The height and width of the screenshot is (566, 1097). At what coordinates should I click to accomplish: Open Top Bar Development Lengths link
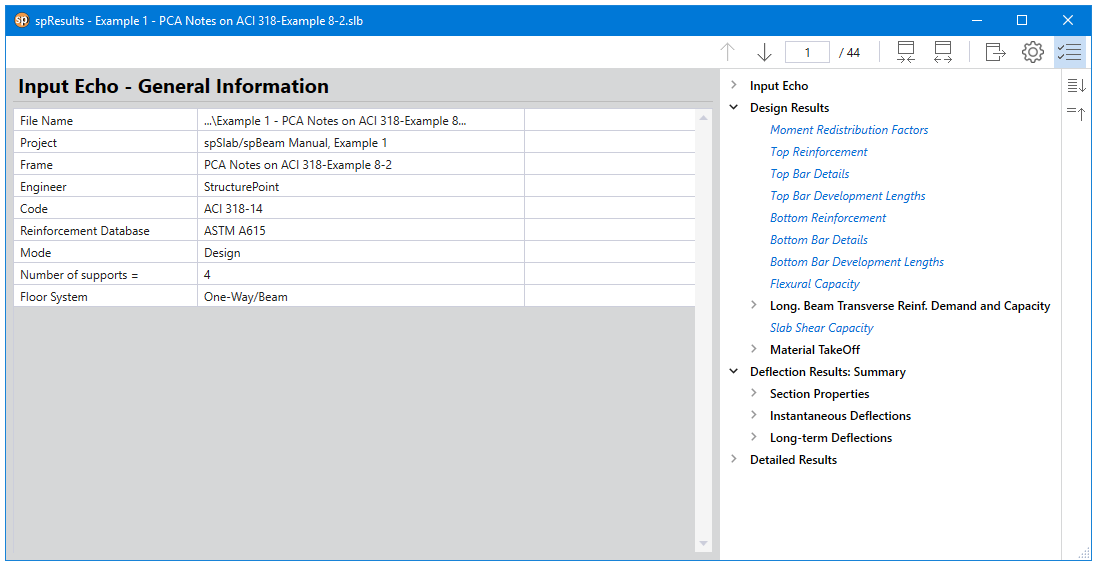[x=848, y=196]
